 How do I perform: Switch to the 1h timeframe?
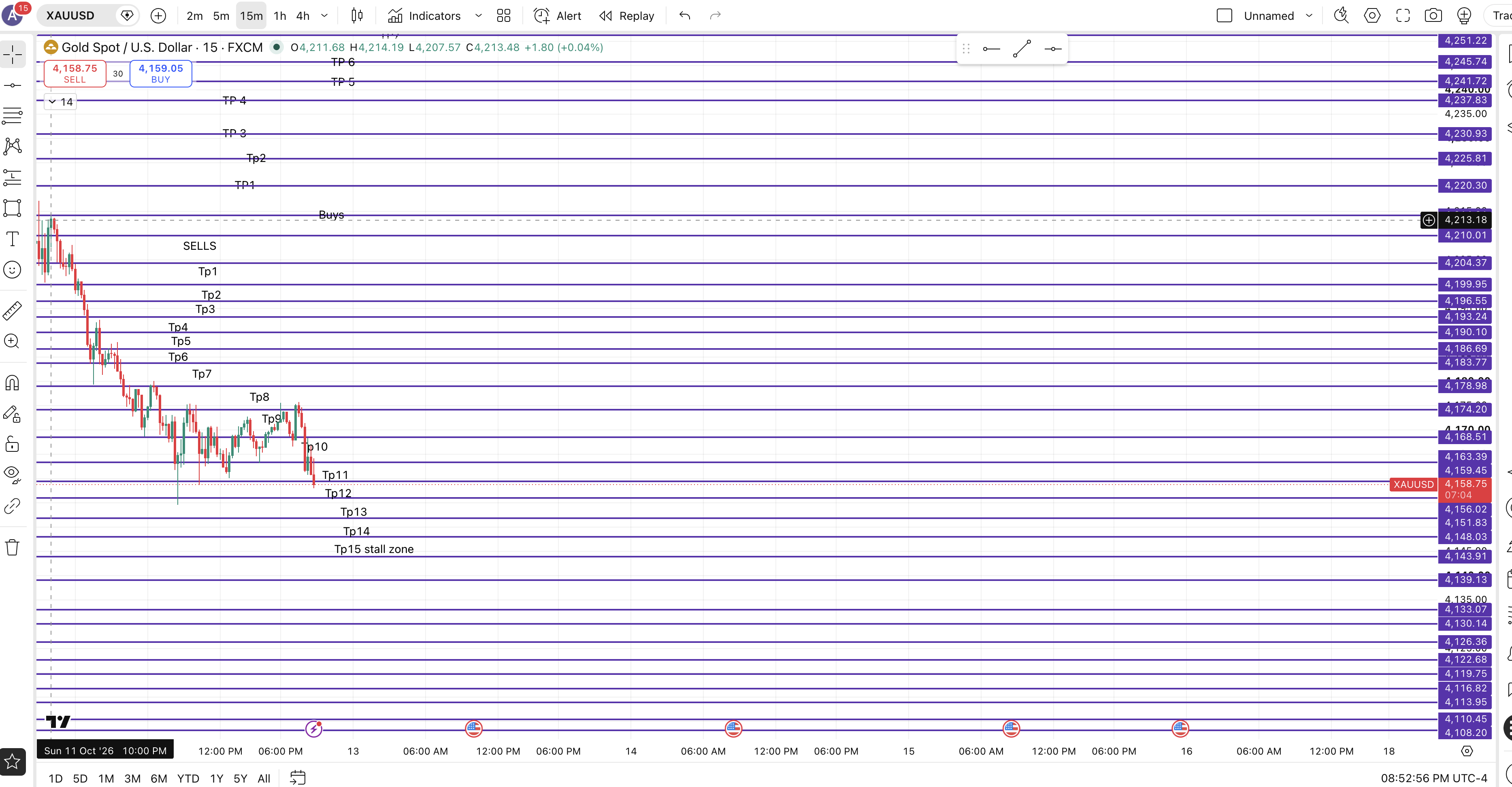[280, 16]
